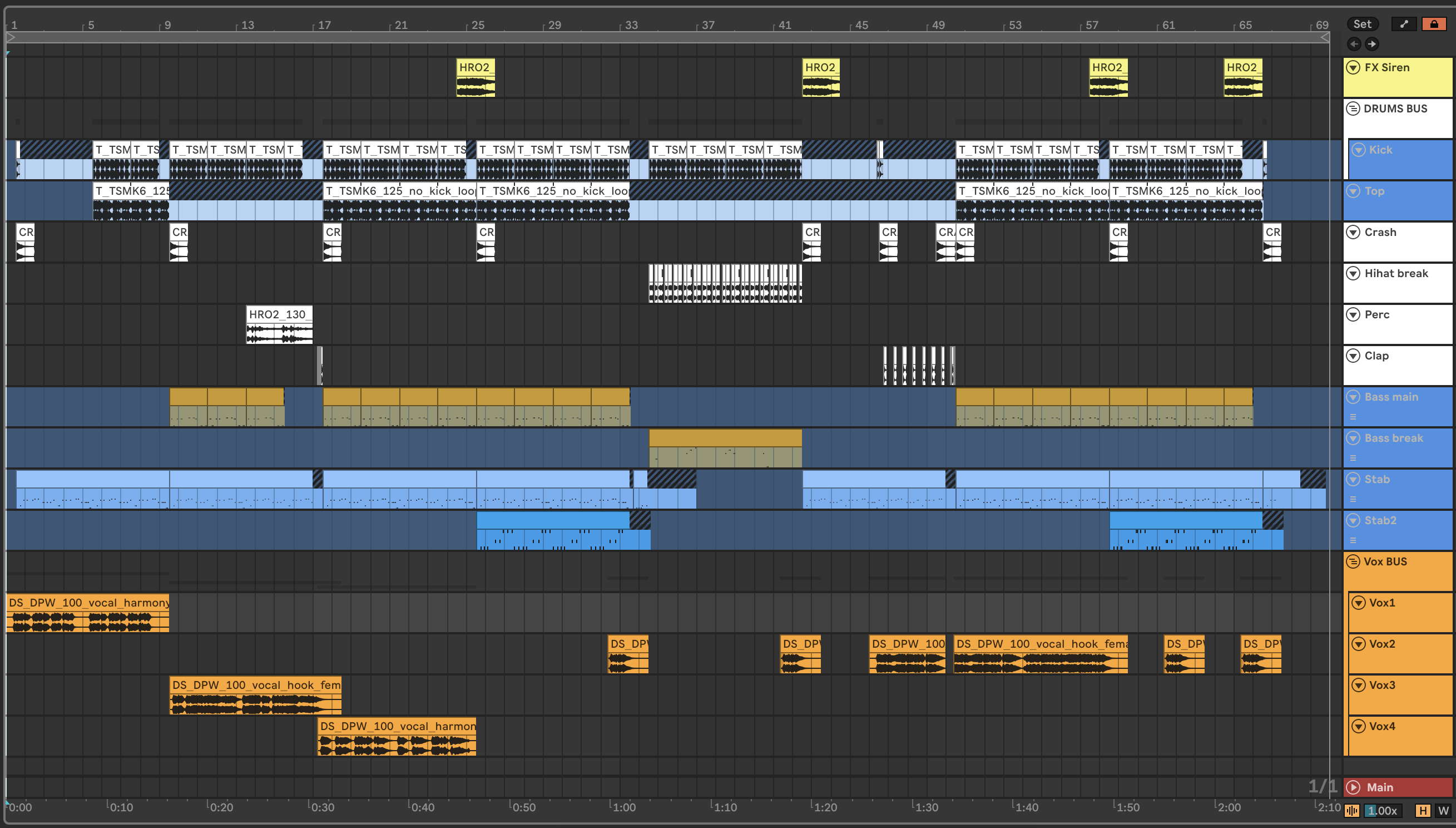Toggle the H optimize height button
Screen dimensions: 1456x828
[1423, 810]
